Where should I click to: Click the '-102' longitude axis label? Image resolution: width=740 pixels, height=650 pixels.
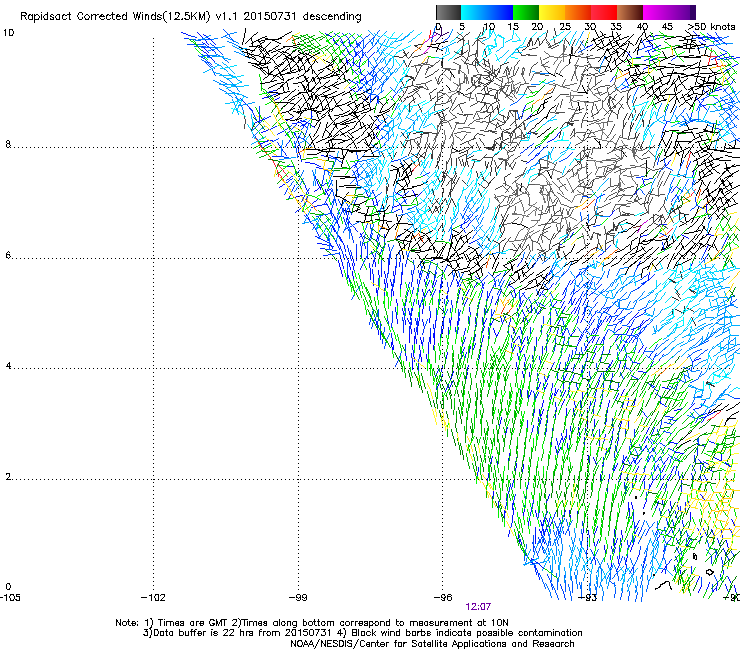click(x=153, y=598)
